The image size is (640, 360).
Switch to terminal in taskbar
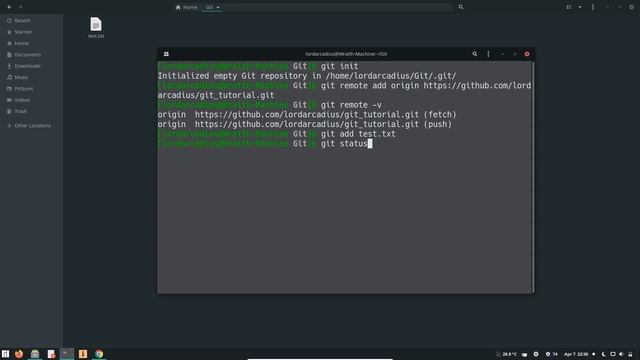tap(67, 354)
